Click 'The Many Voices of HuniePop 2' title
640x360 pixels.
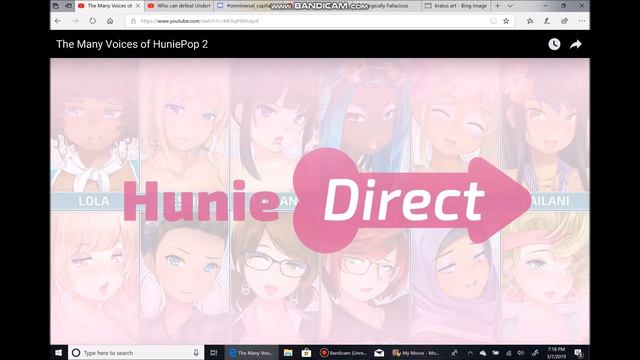click(x=132, y=44)
